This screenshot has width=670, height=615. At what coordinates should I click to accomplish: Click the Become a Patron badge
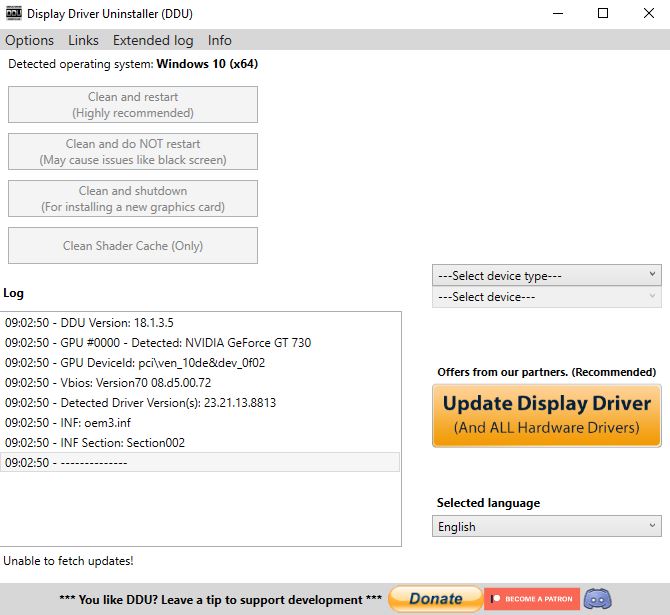[531, 599]
